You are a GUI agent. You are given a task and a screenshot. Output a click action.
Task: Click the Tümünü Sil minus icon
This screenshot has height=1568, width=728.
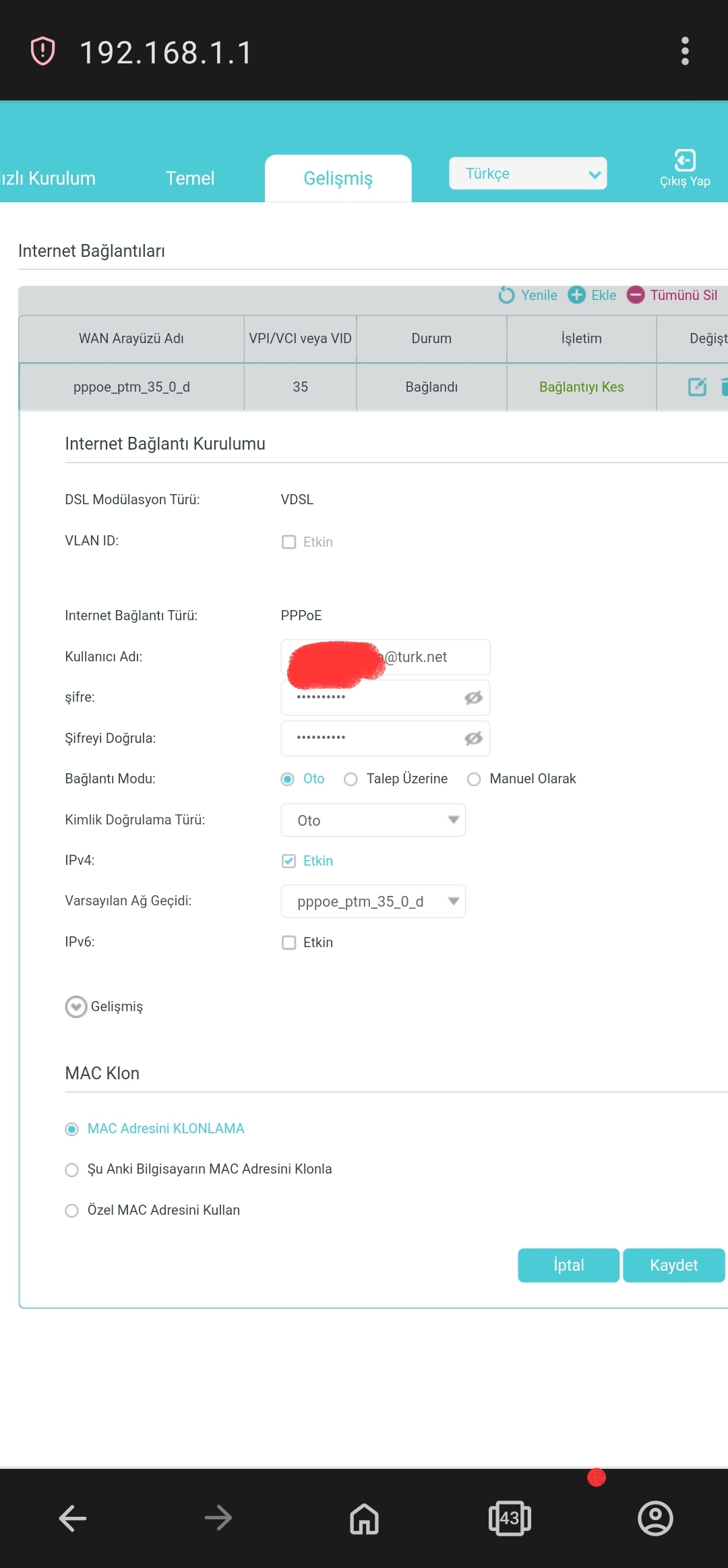tap(636, 295)
